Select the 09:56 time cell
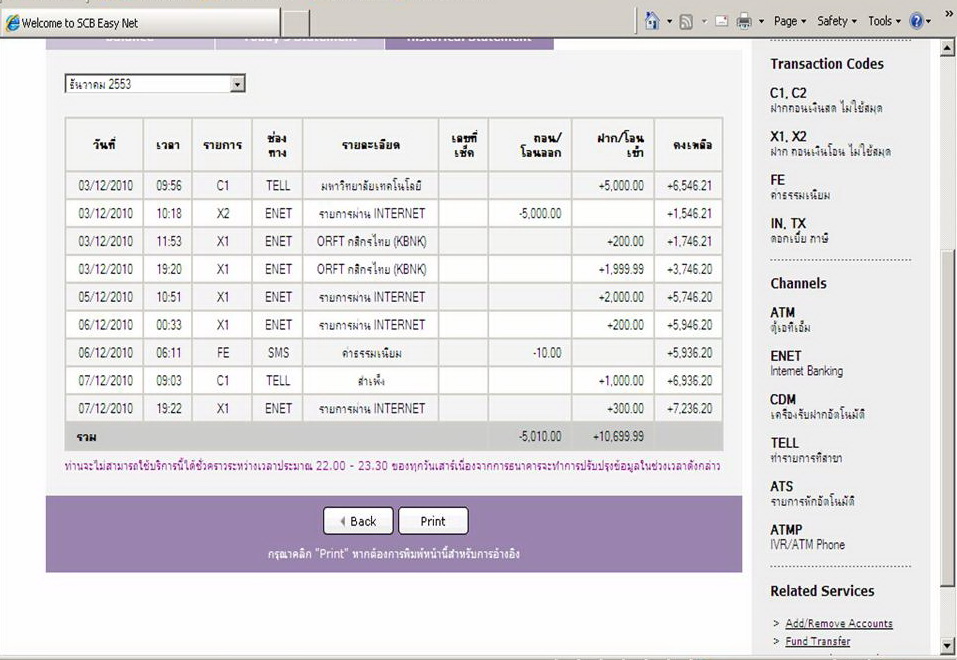This screenshot has height=660, width=957. [x=168, y=186]
